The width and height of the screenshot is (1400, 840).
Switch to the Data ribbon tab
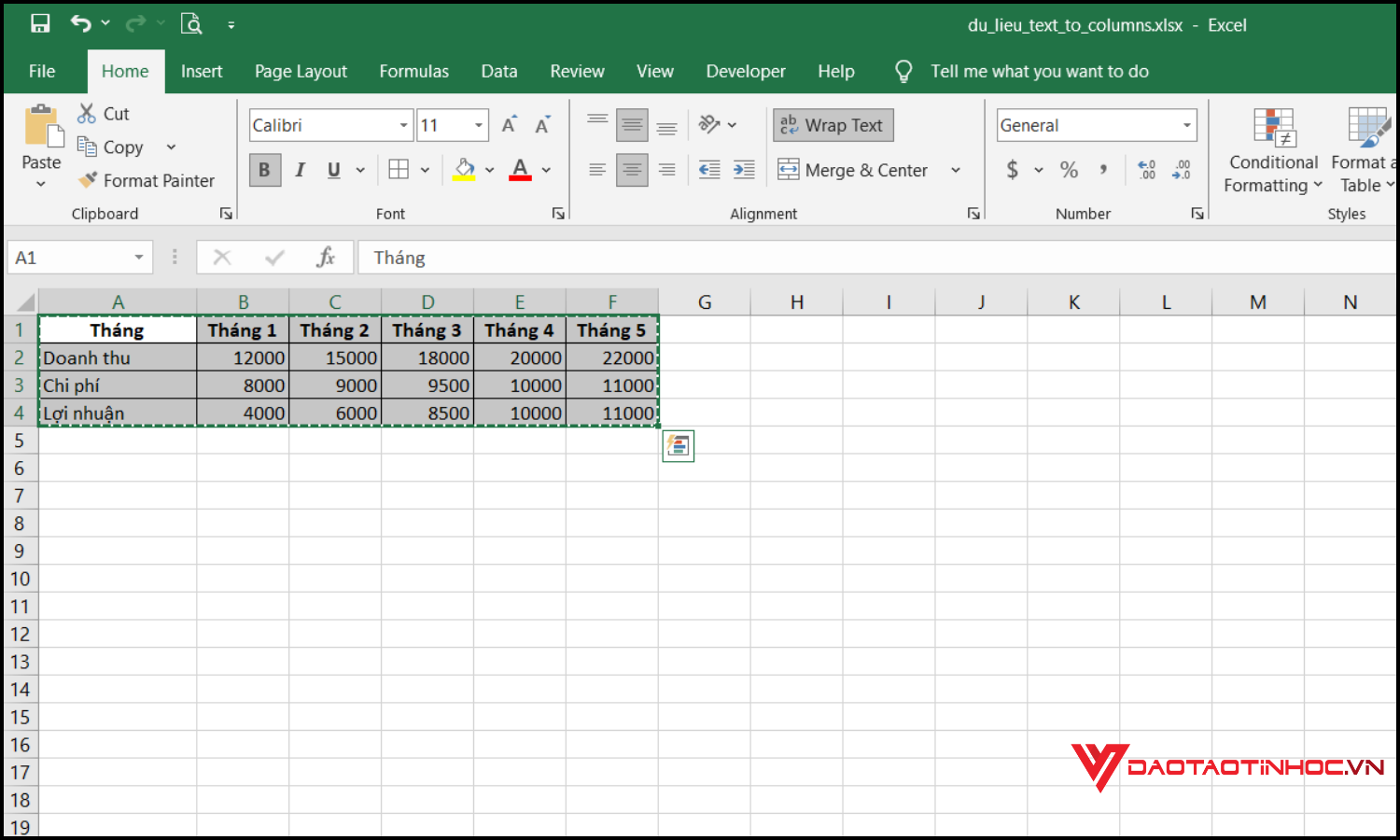click(x=499, y=71)
